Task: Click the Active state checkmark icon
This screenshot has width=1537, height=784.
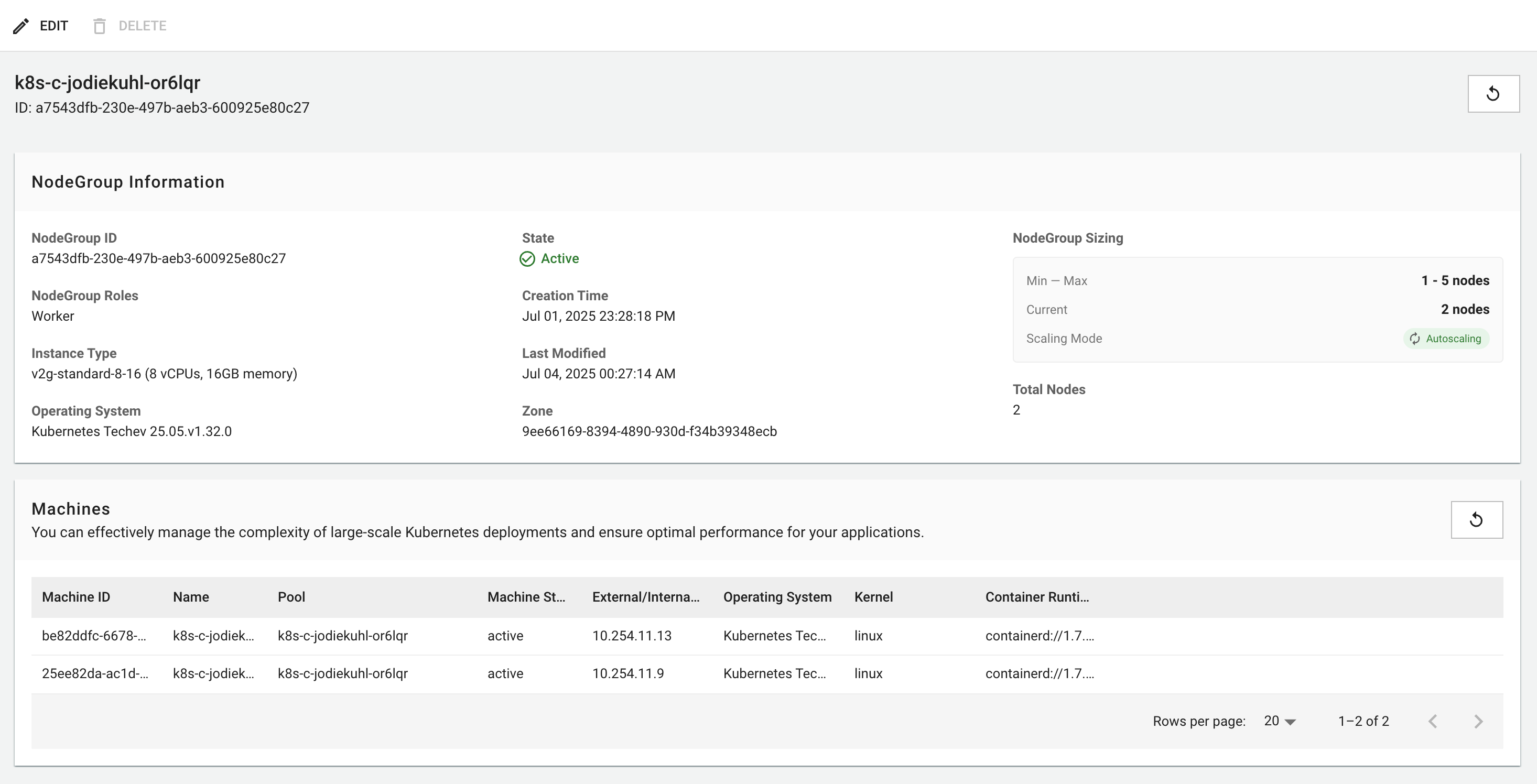Action: point(527,259)
